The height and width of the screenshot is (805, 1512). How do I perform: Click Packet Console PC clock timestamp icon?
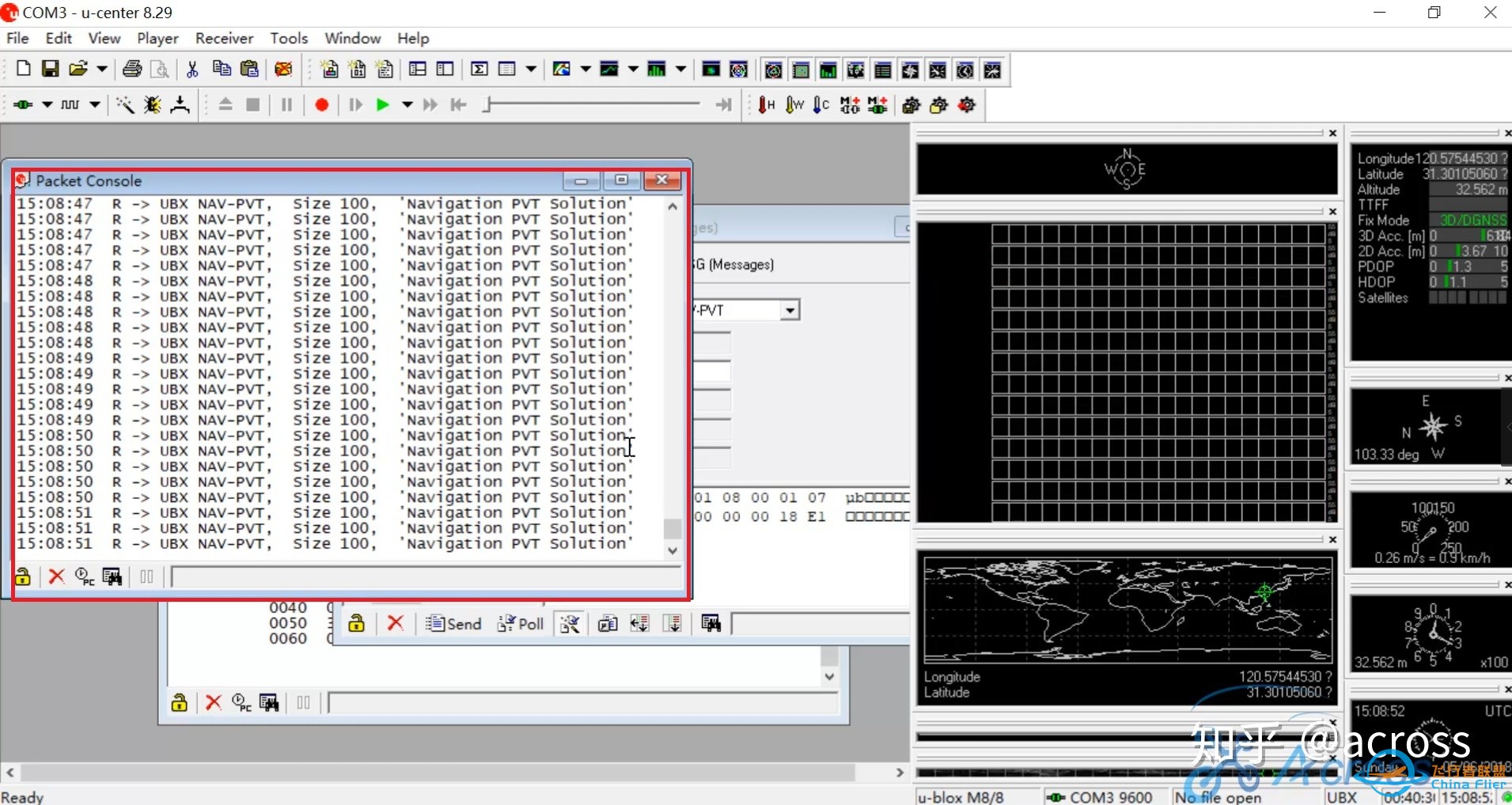point(85,576)
